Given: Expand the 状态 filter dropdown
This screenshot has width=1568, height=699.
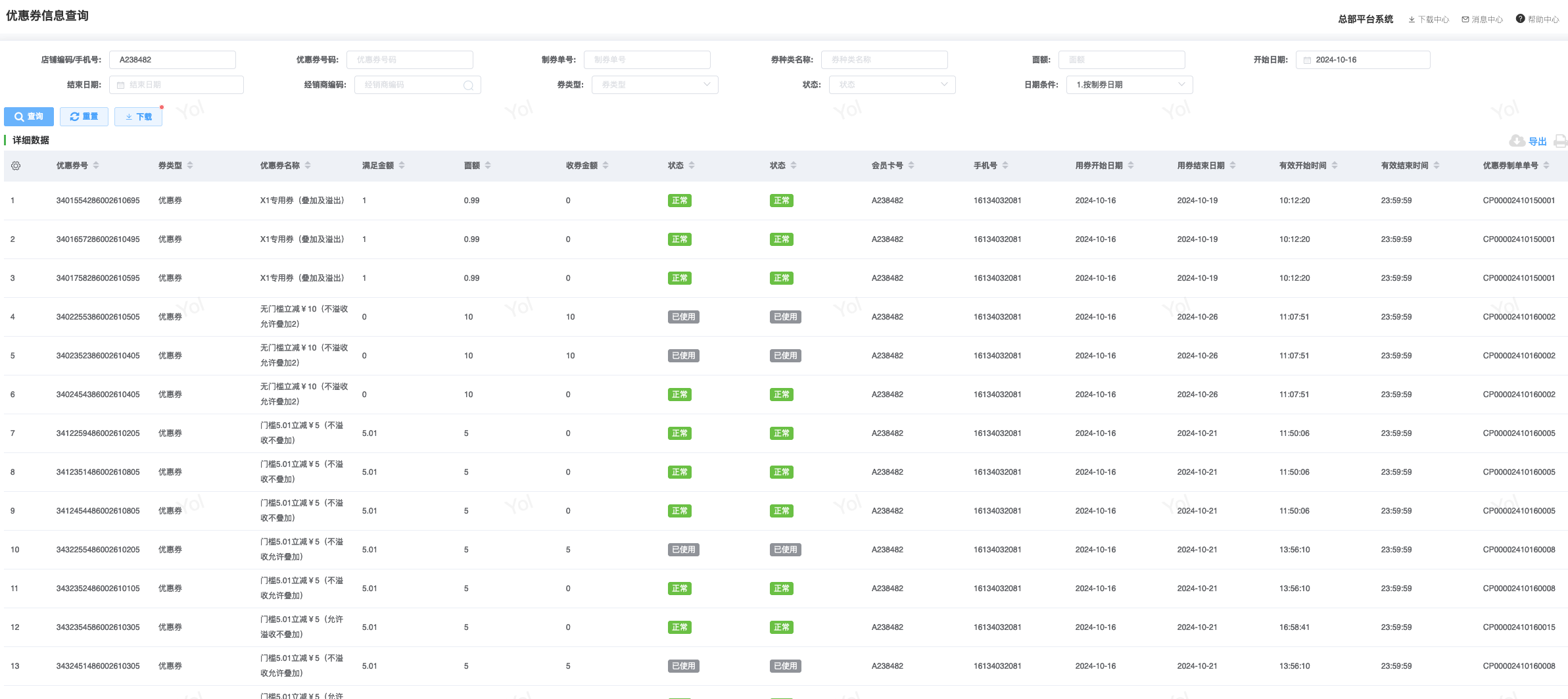Looking at the screenshot, I should tap(891, 85).
